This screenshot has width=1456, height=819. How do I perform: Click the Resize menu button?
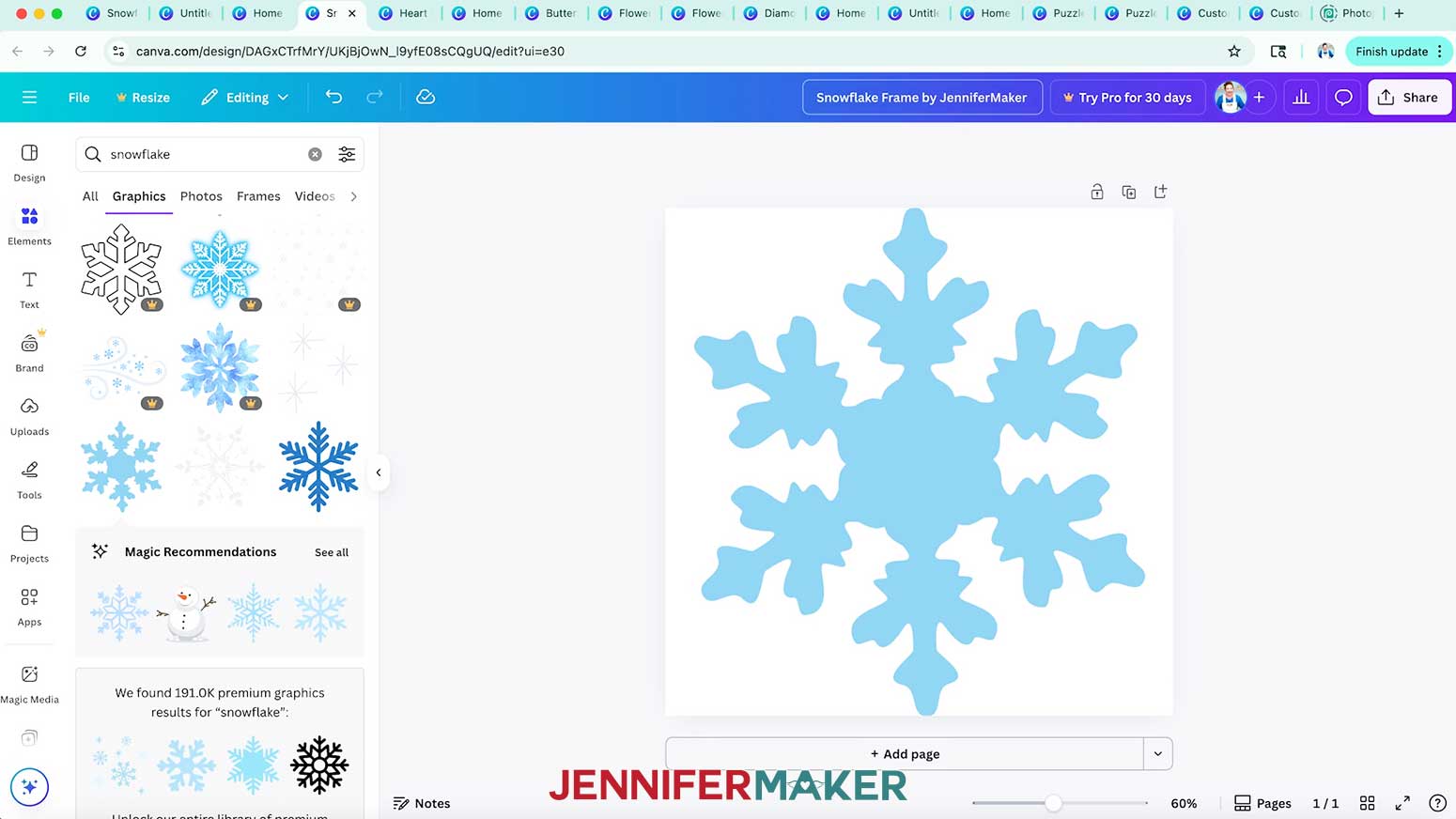pos(143,98)
